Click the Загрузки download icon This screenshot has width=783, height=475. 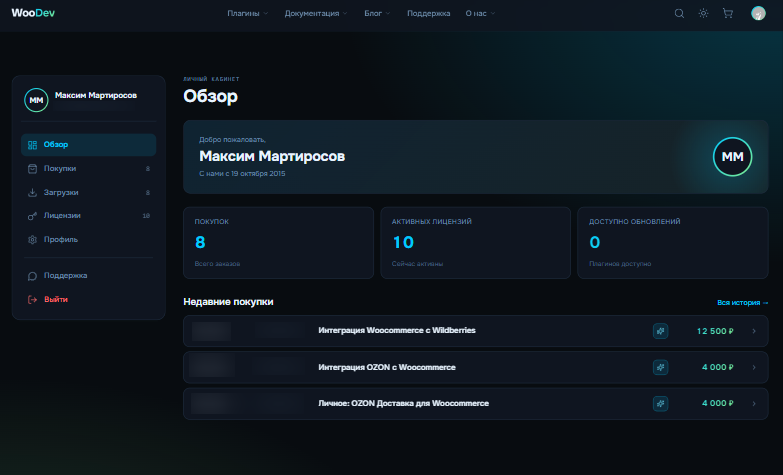(32, 192)
